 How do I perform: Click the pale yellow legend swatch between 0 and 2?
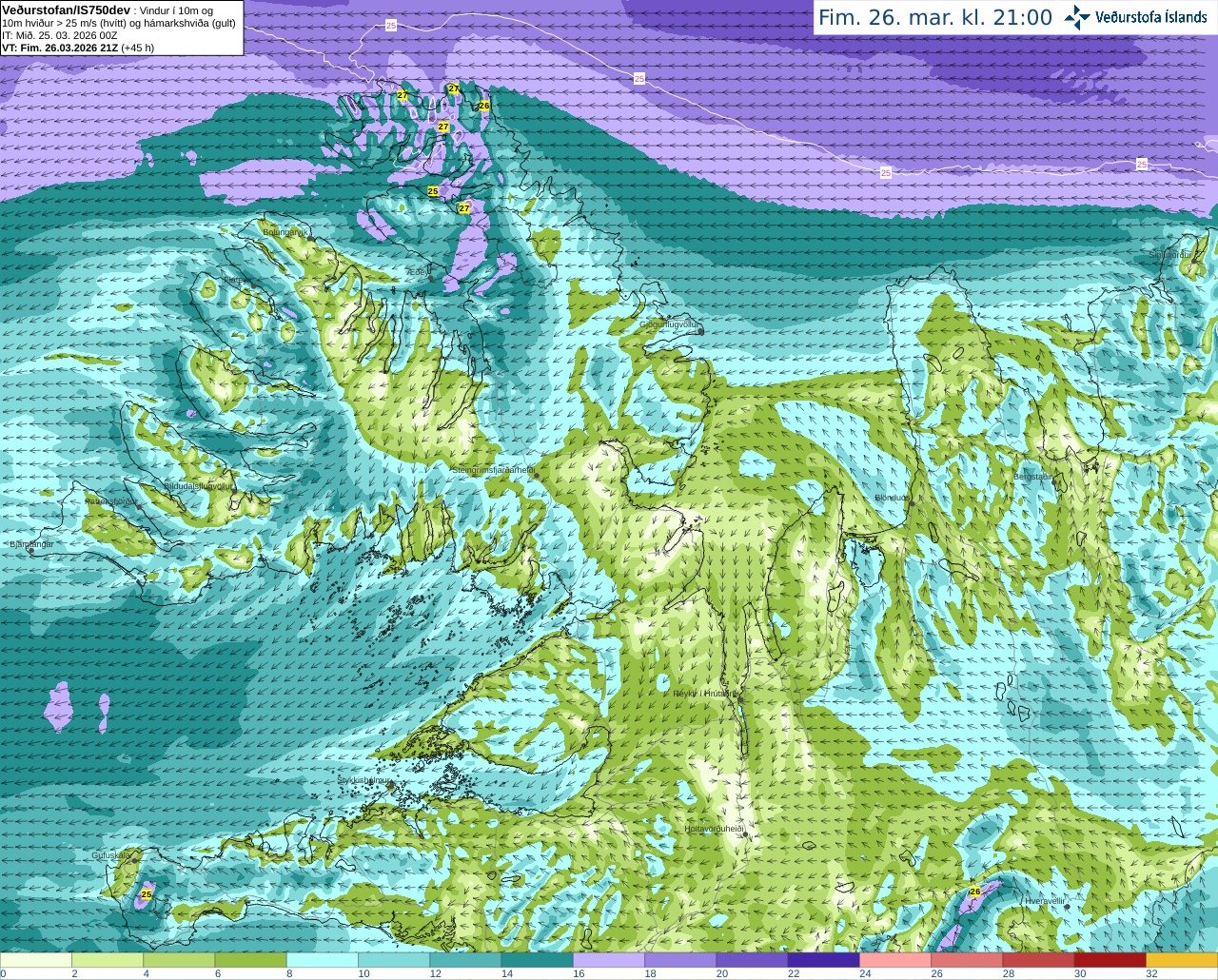[36, 960]
